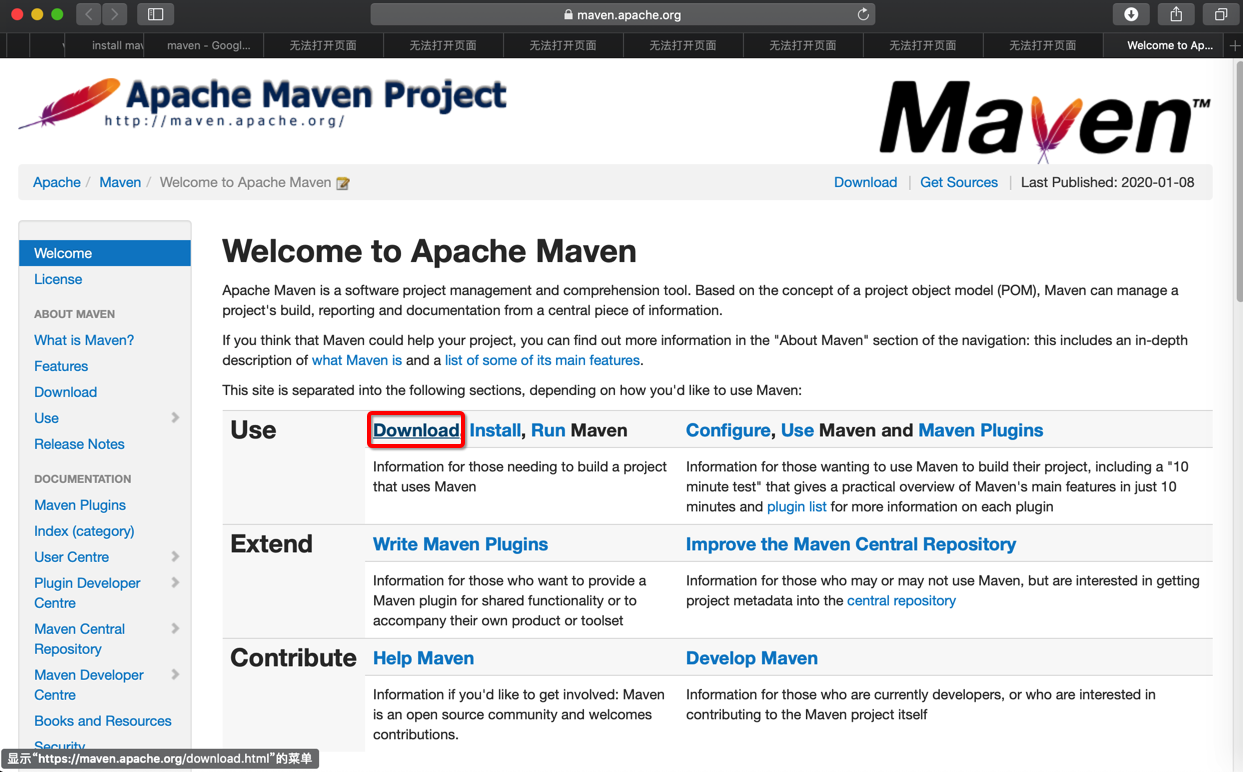Click 'list of some of its main features'

[542, 360]
